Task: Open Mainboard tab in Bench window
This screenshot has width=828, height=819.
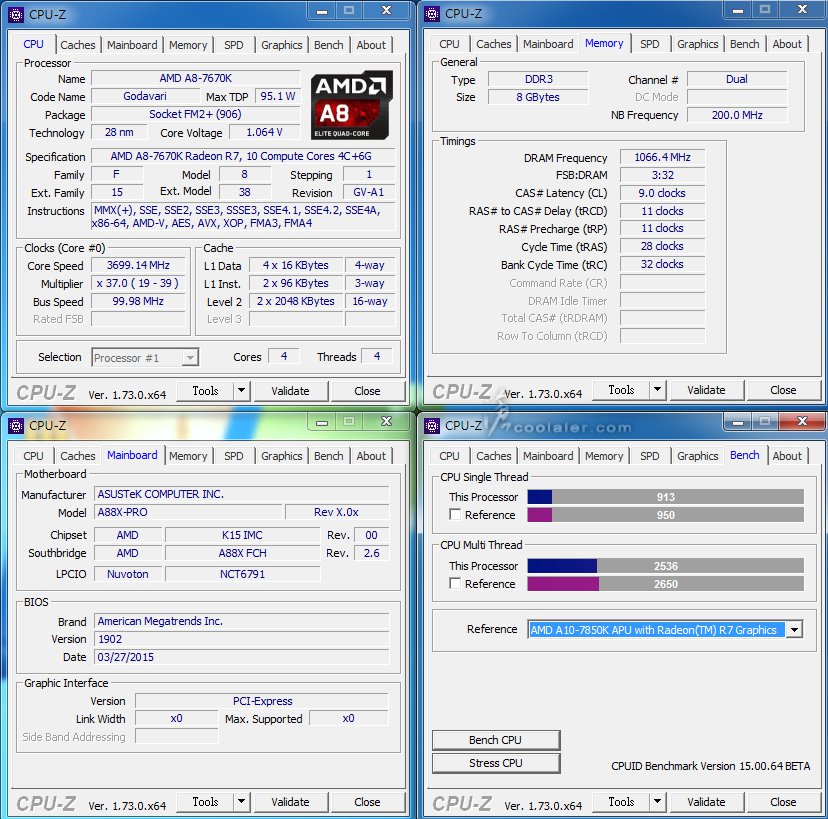Action: coord(548,456)
